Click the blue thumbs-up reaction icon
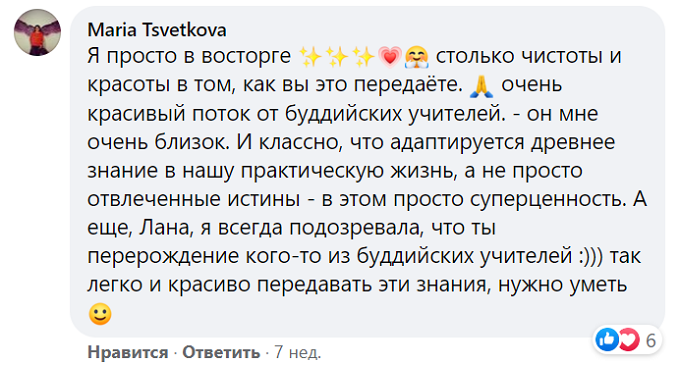Viewport: 680px width, 365px height. [607, 339]
